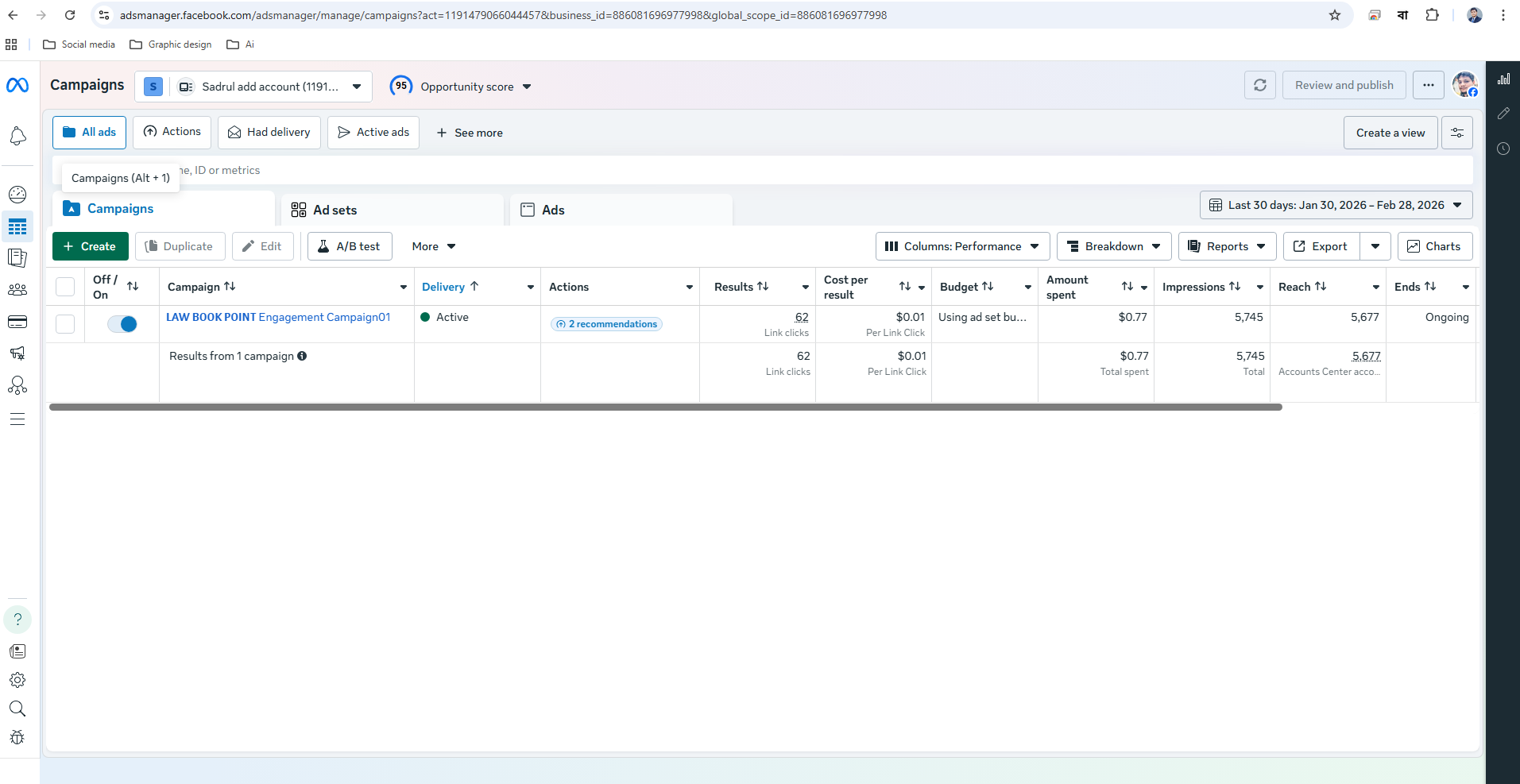Open the customize view sliders icon
This screenshot has width=1520, height=784.
[1457, 133]
